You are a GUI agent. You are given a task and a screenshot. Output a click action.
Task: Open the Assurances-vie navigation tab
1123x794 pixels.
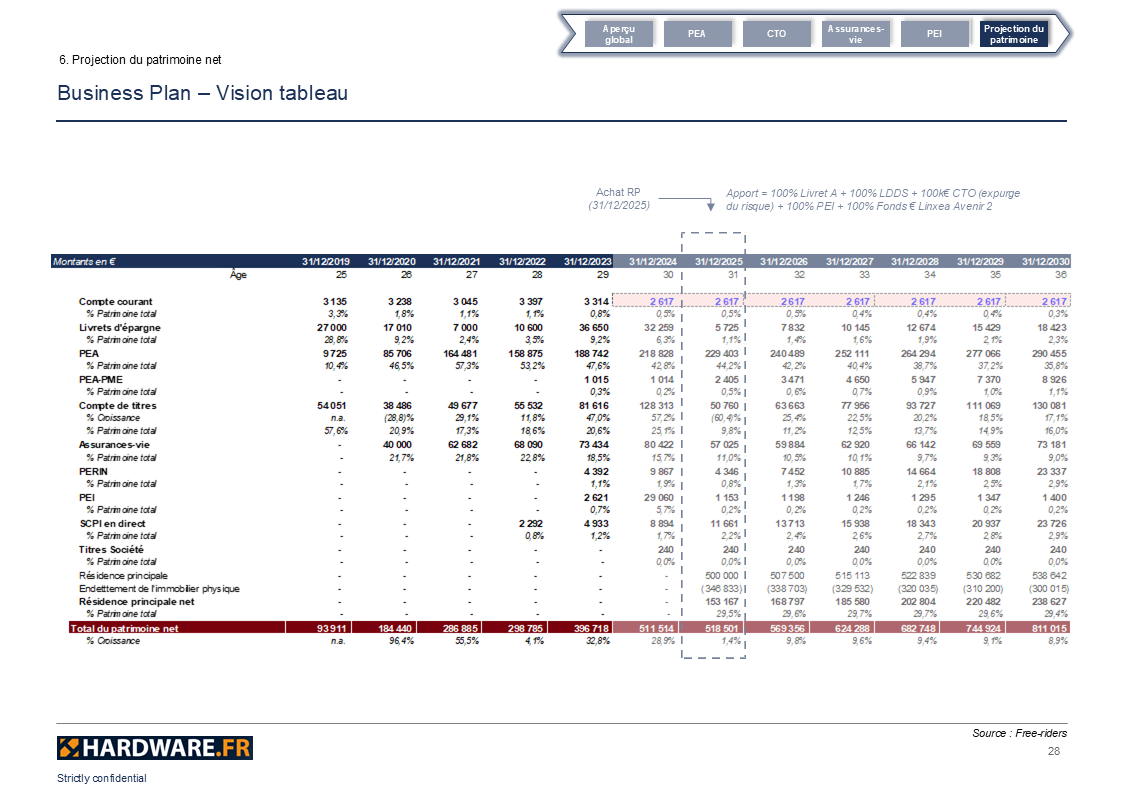(856, 34)
